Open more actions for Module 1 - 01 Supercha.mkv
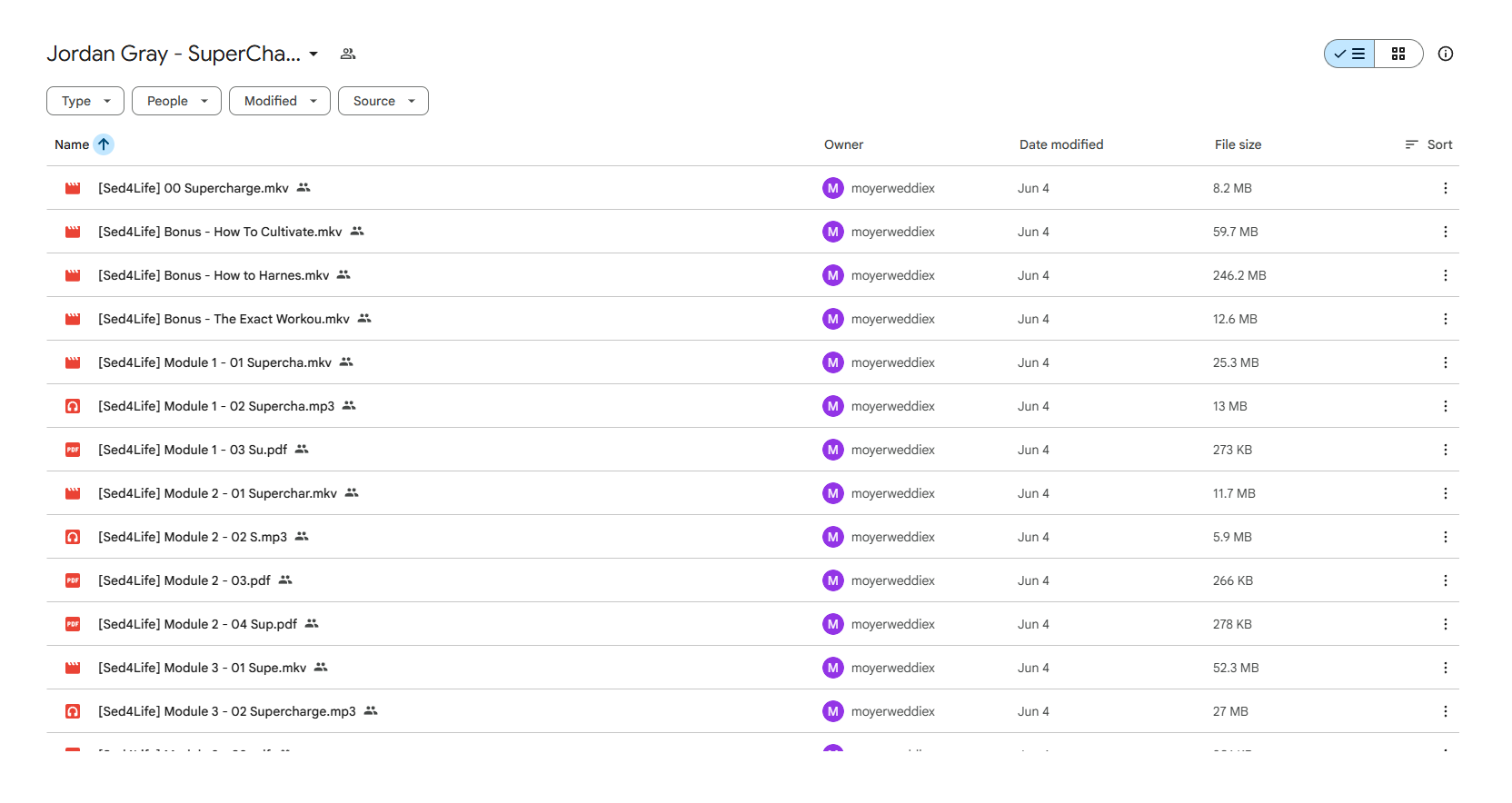 point(1445,362)
